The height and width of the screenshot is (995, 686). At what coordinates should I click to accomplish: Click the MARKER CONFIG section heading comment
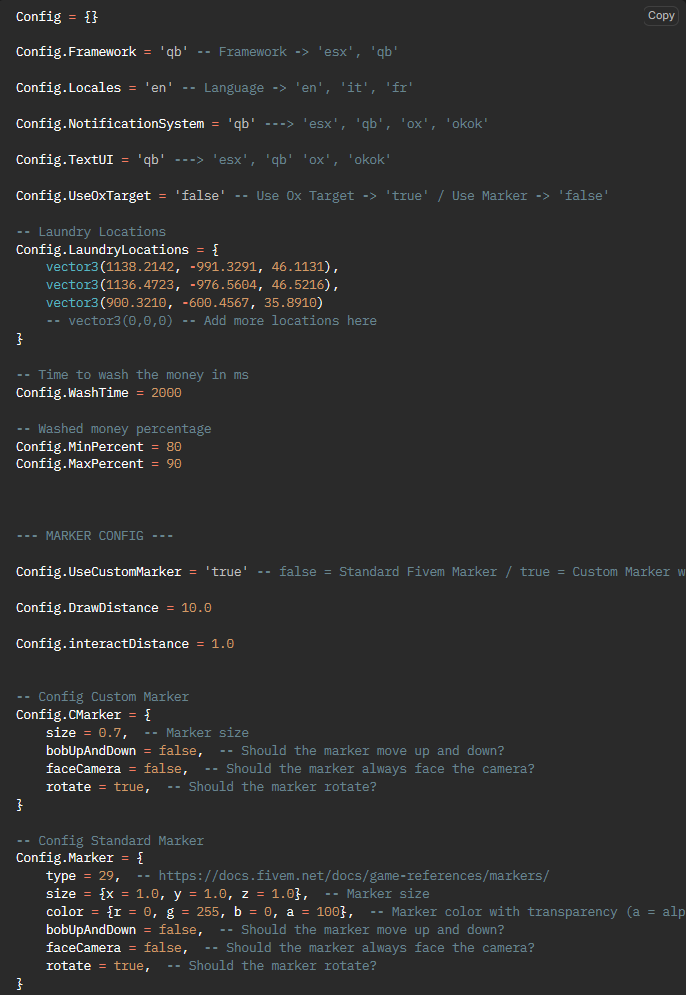[x=95, y=536]
